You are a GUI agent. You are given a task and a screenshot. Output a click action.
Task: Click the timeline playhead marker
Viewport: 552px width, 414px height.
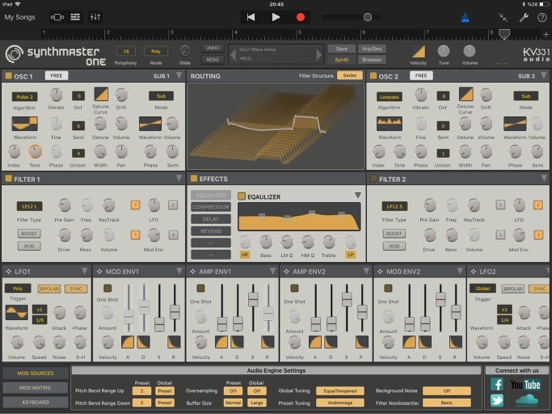[x=504, y=34]
